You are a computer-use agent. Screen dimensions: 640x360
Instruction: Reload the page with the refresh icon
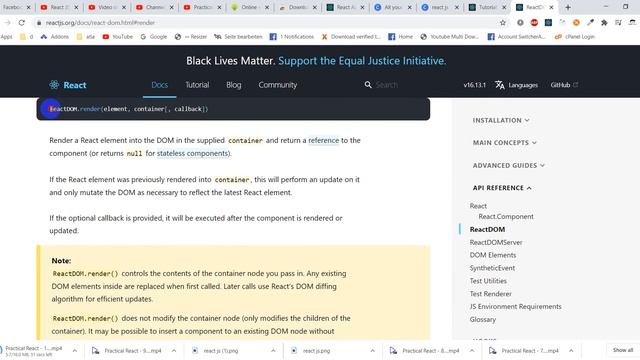click(x=22, y=22)
